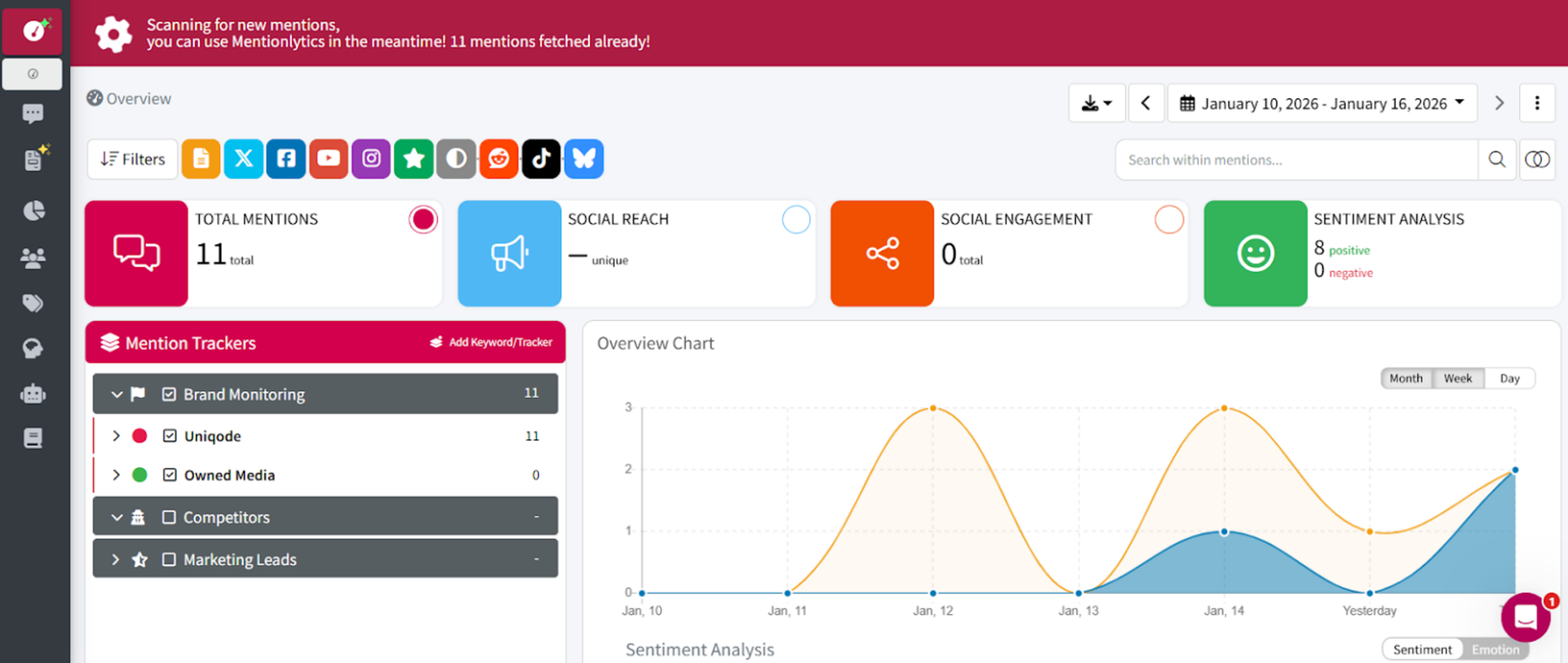Enable the Competitors checkbox
The height and width of the screenshot is (663, 1568).
(x=169, y=517)
